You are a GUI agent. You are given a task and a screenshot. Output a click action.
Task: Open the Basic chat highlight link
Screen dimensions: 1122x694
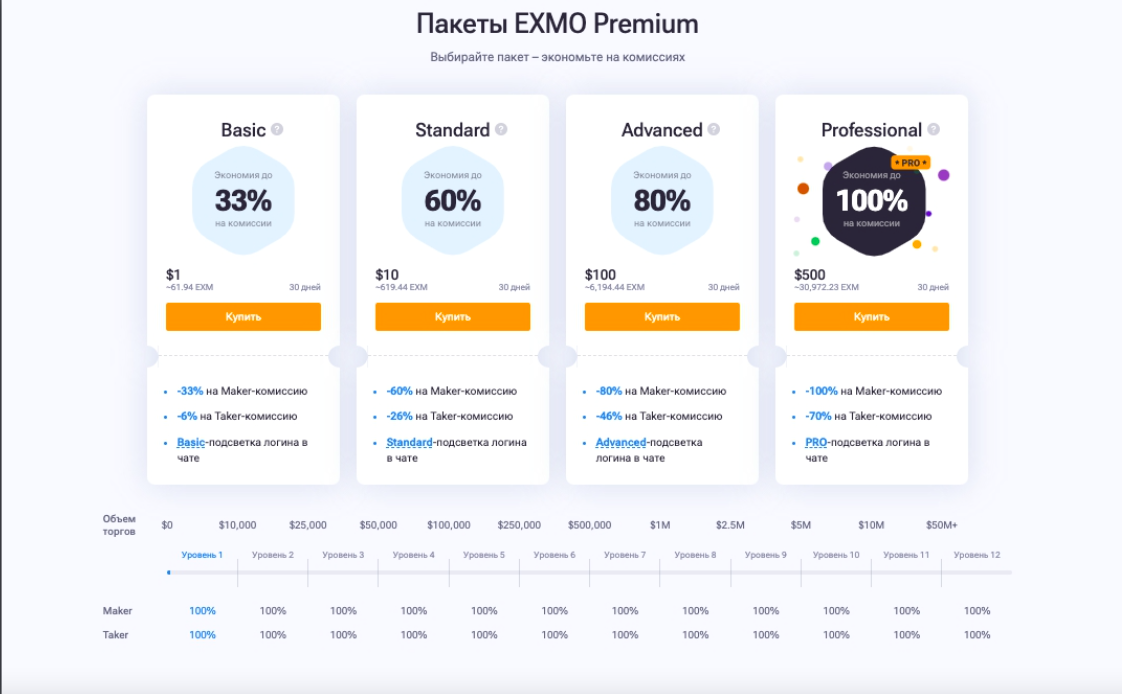point(191,443)
